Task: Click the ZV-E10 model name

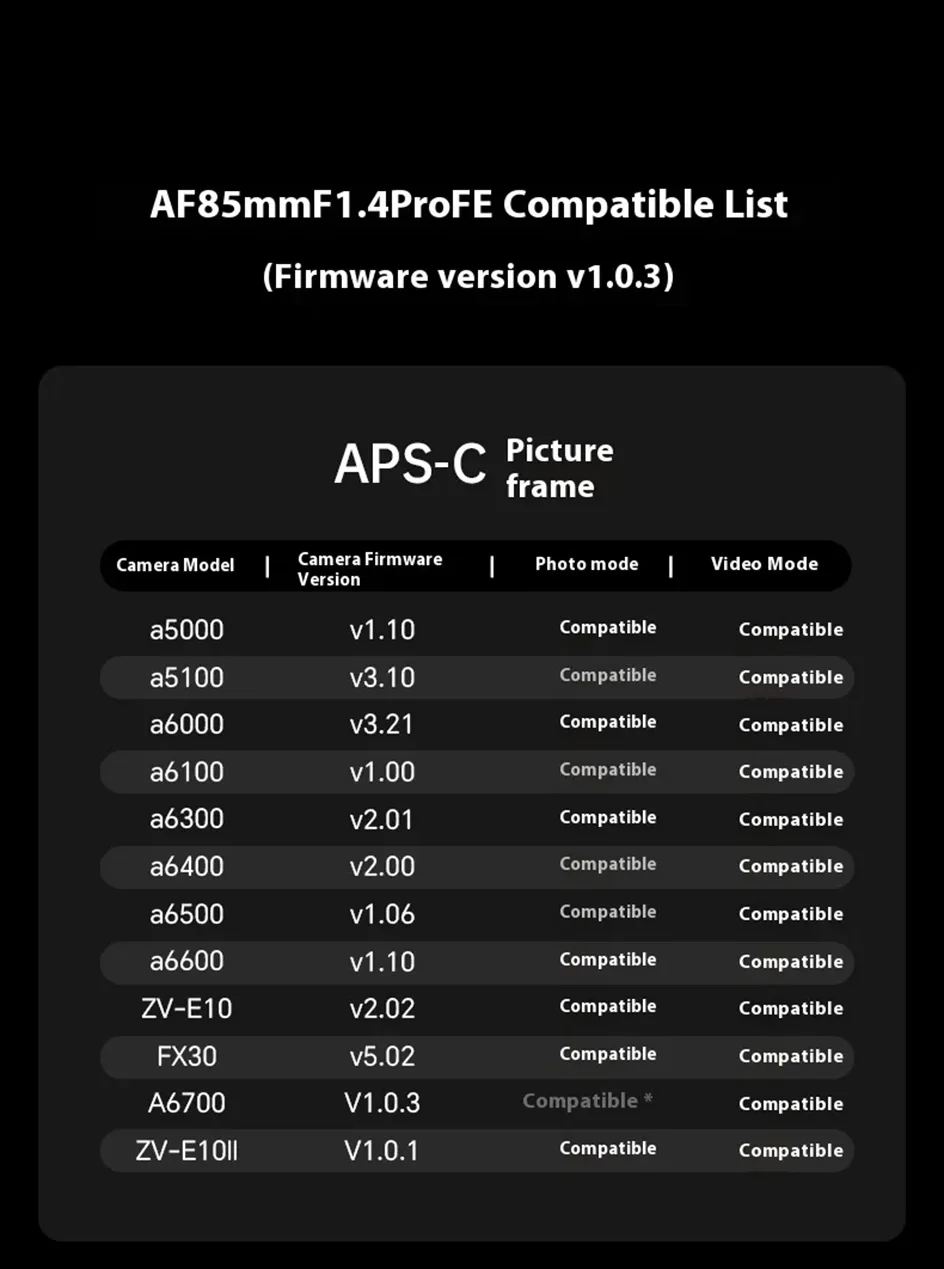Action: 187,1009
